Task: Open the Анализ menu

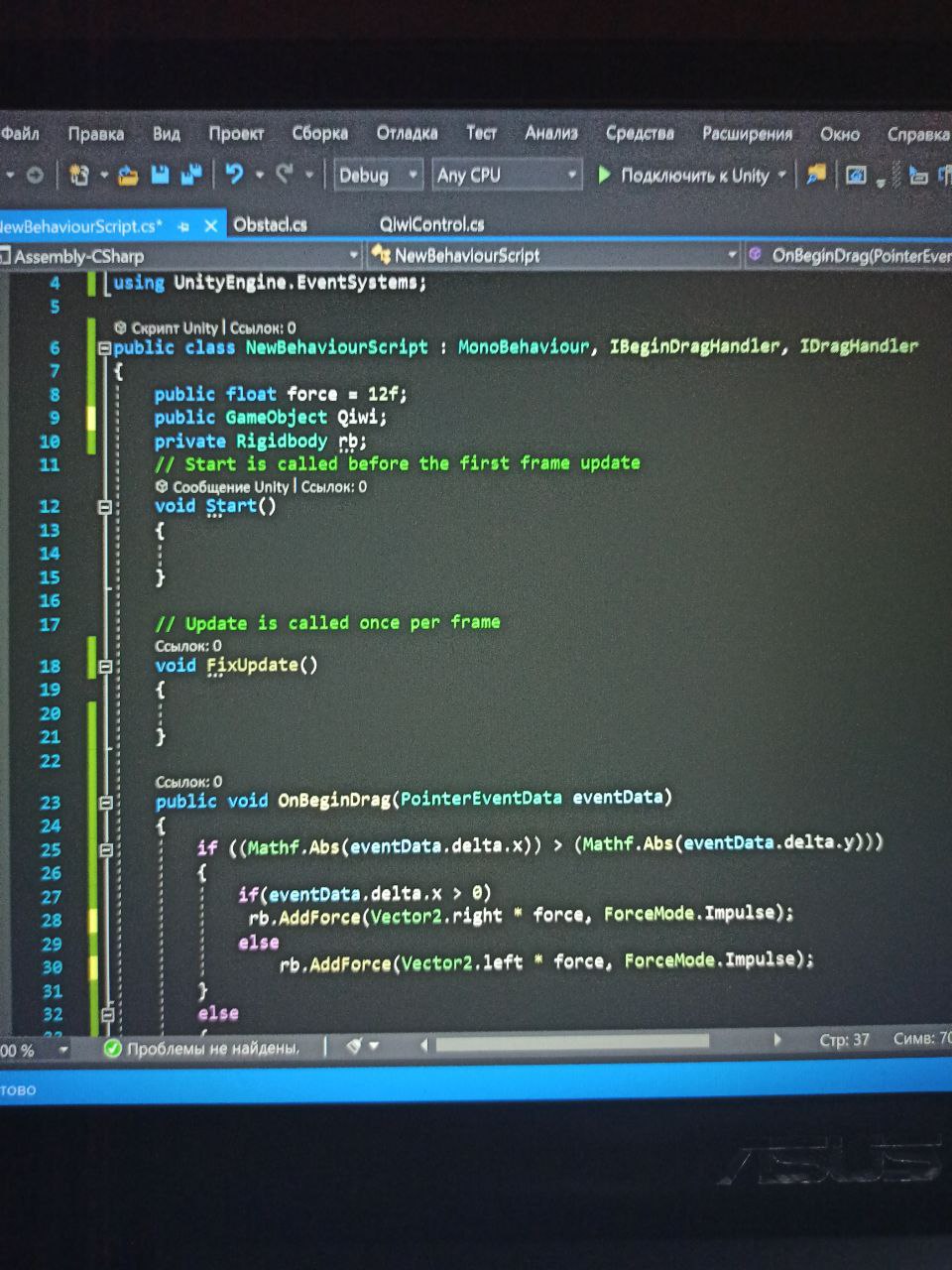Action: click(550, 133)
